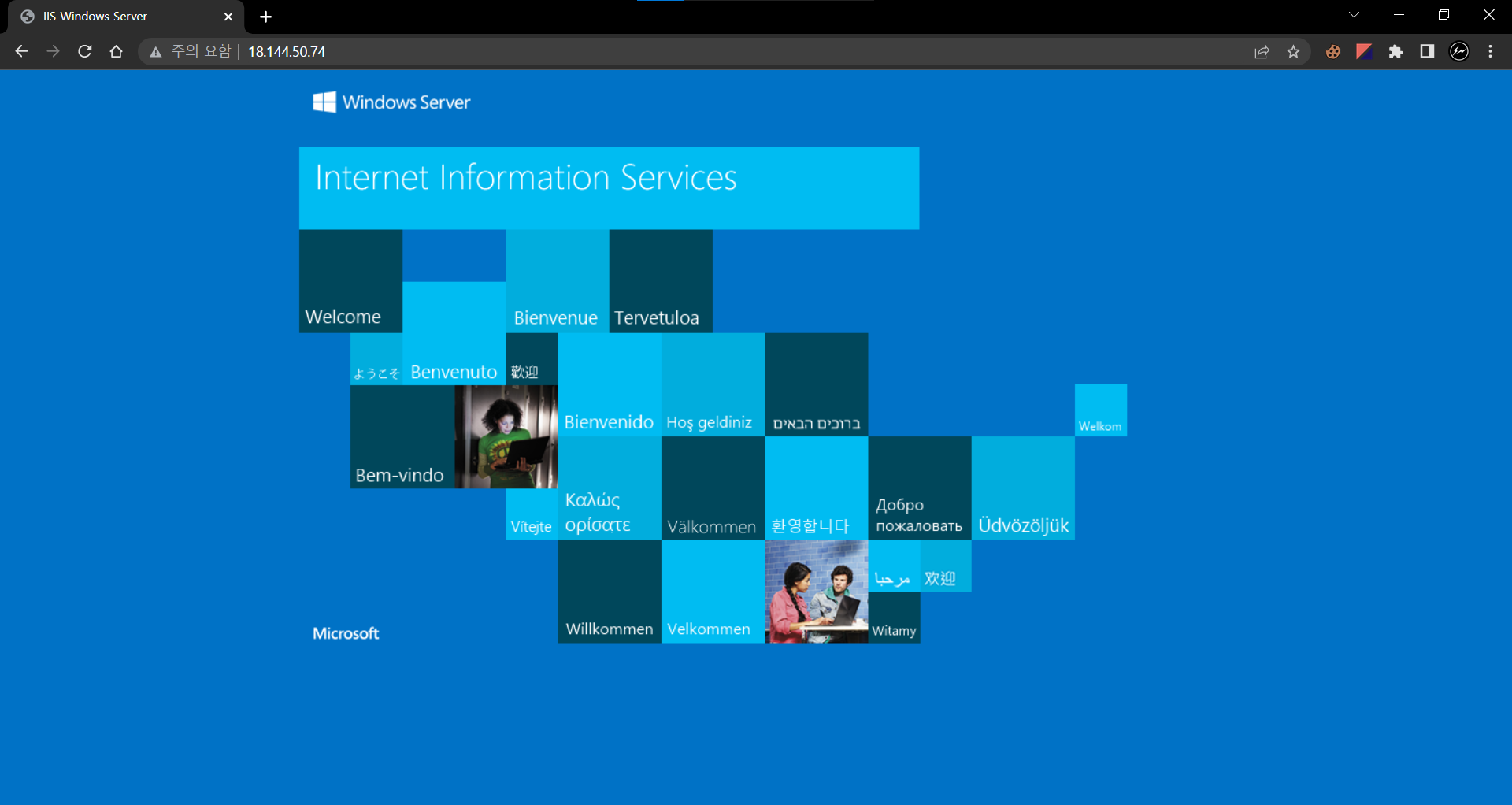Viewport: 1512px width, 805px height.
Task: Click the two students photo tile
Action: [x=817, y=592]
